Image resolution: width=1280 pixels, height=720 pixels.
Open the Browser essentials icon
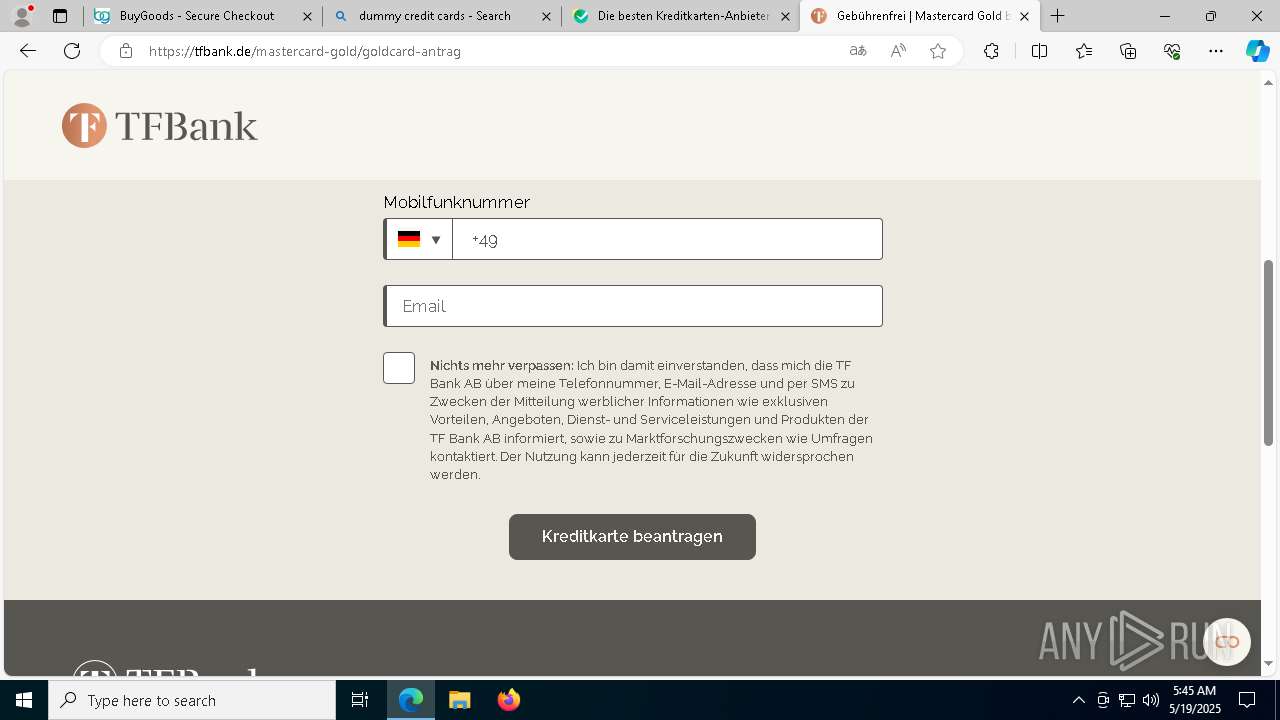coord(1172,51)
